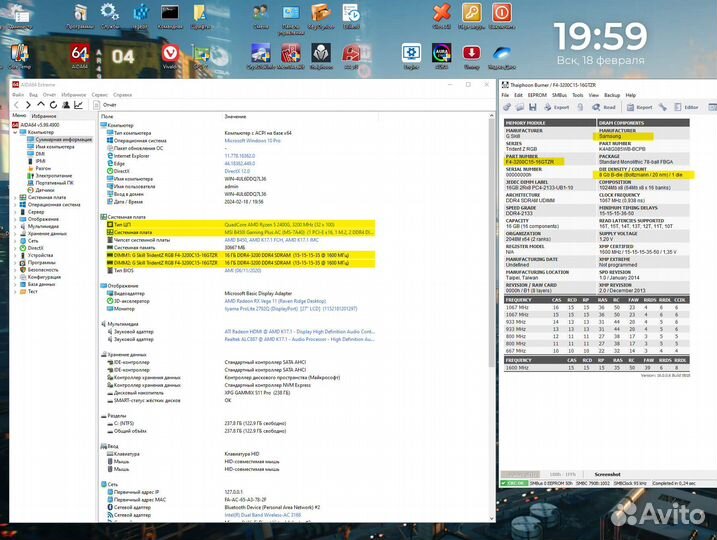Open the red download arrow desktop shortcut
This screenshot has height=540, width=717.
[x=471, y=56]
